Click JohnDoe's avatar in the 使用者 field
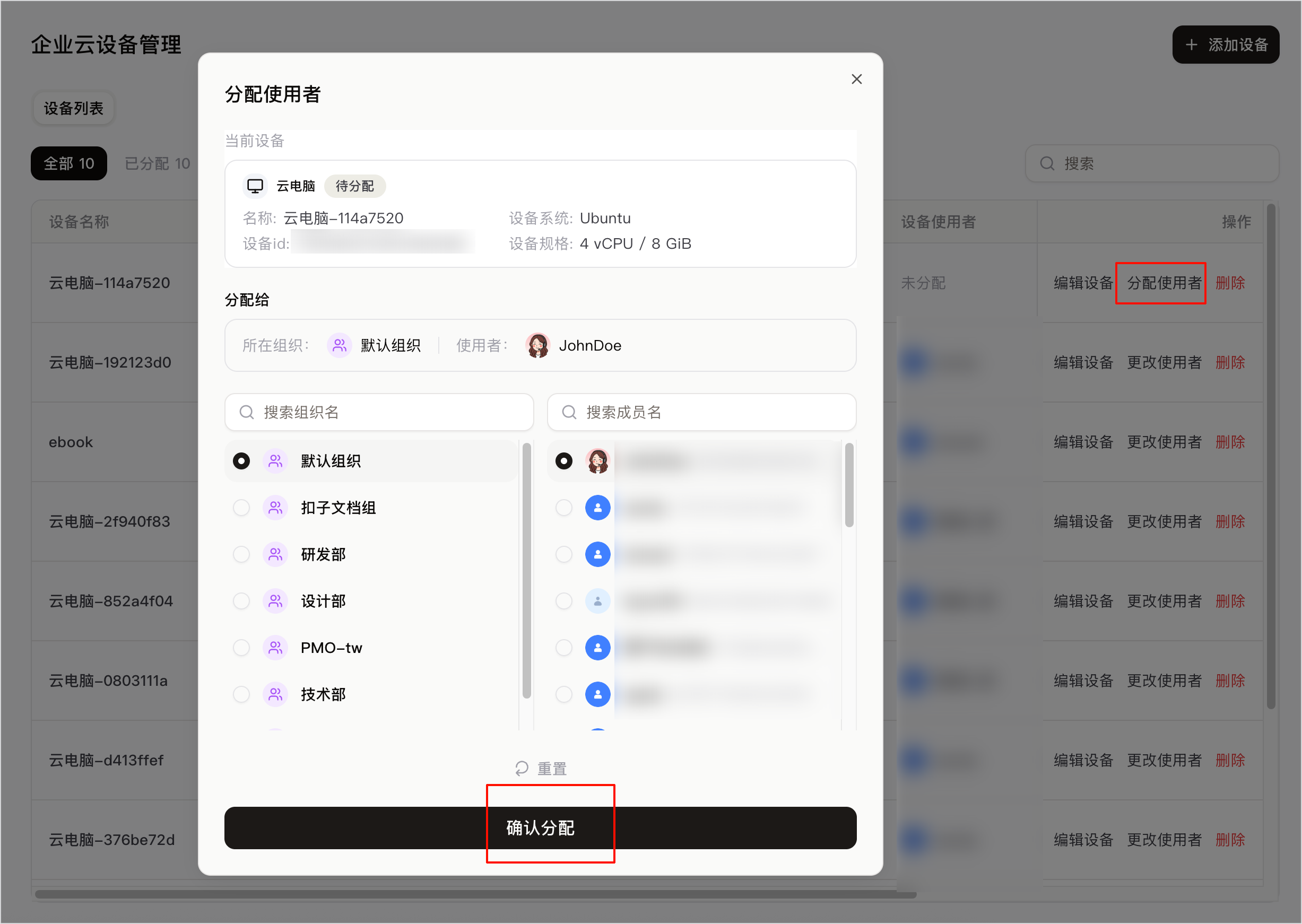This screenshot has width=1302, height=924. [537, 345]
